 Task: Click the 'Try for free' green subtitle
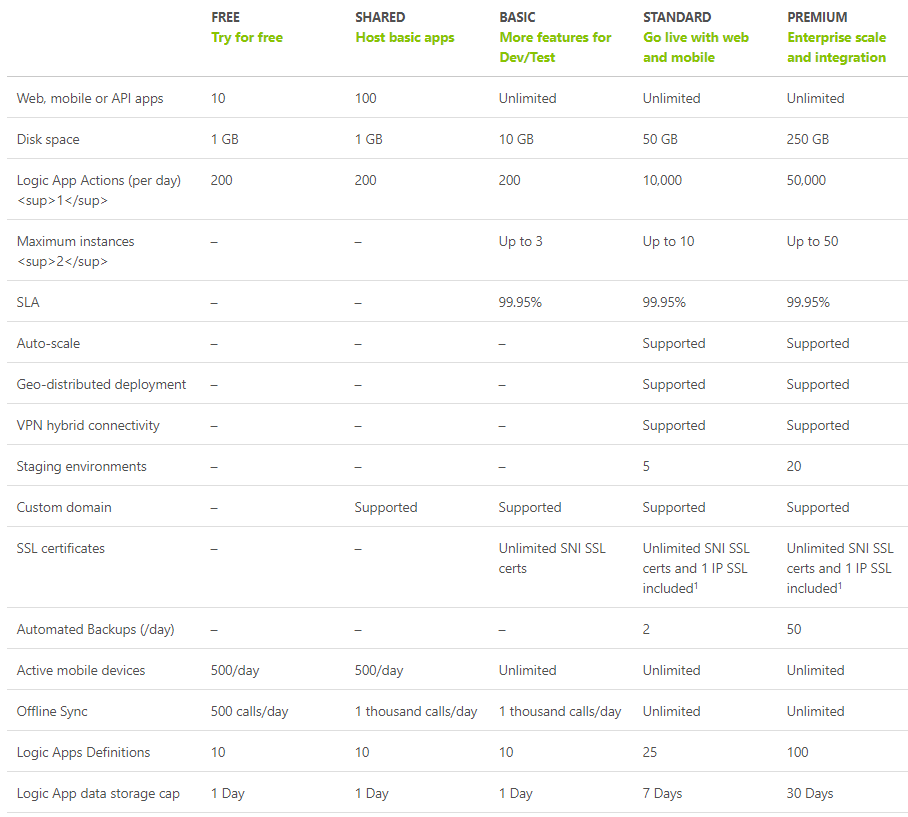(247, 38)
